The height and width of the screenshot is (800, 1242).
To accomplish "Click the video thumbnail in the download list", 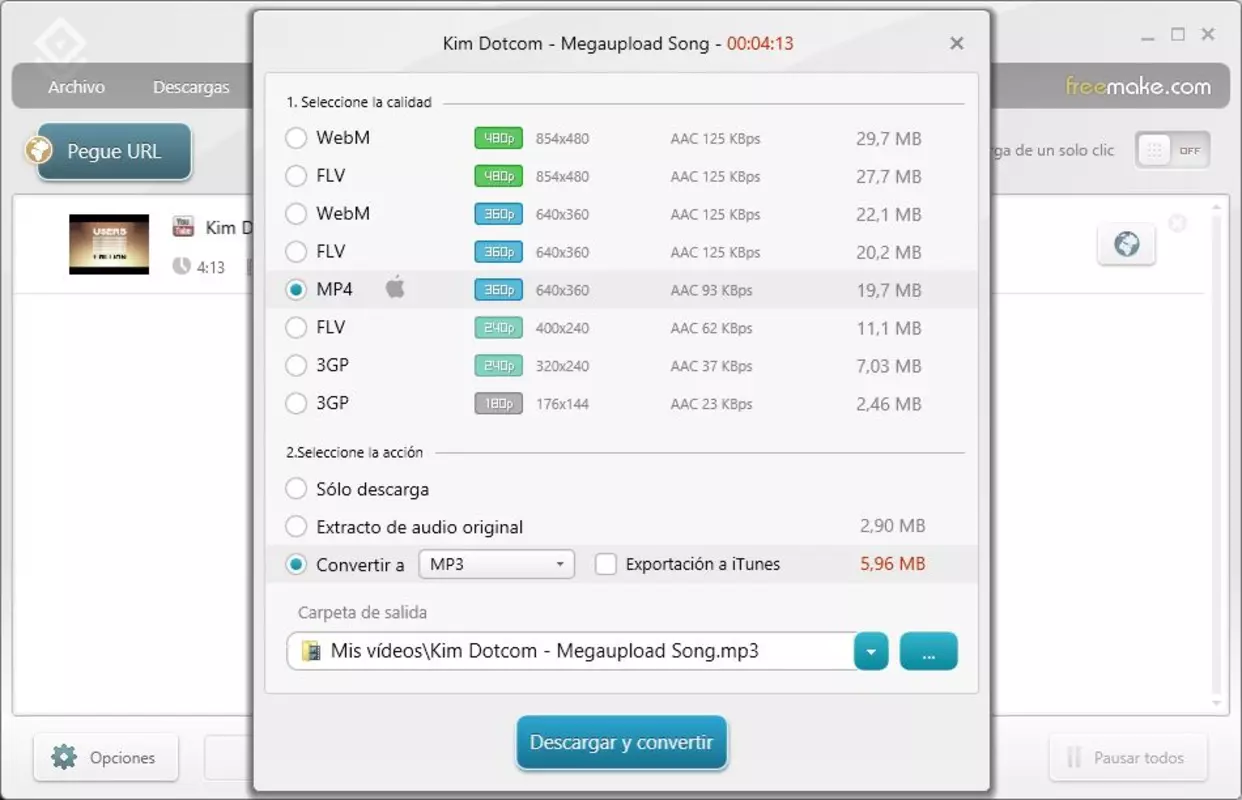I will [x=109, y=244].
